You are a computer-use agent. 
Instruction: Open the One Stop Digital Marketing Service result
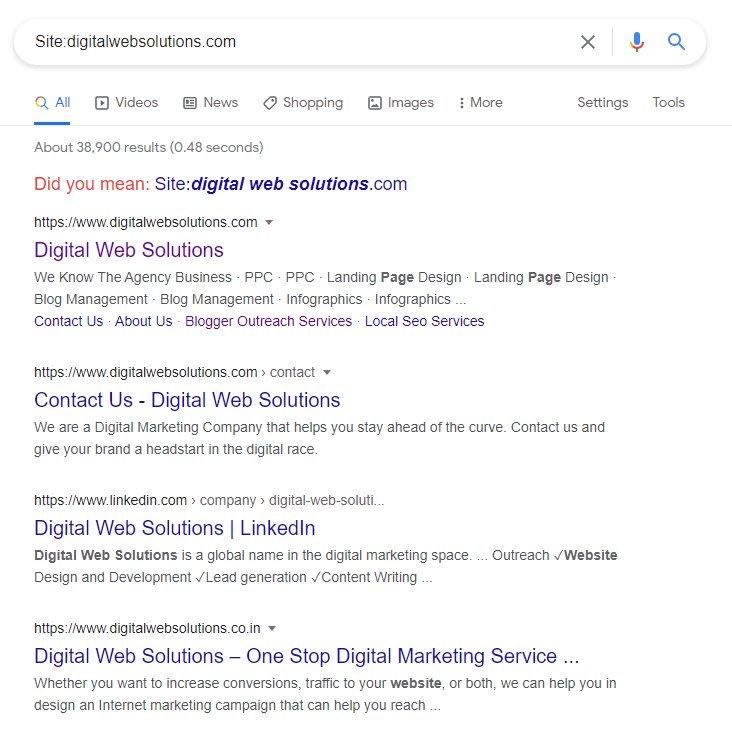click(307, 656)
